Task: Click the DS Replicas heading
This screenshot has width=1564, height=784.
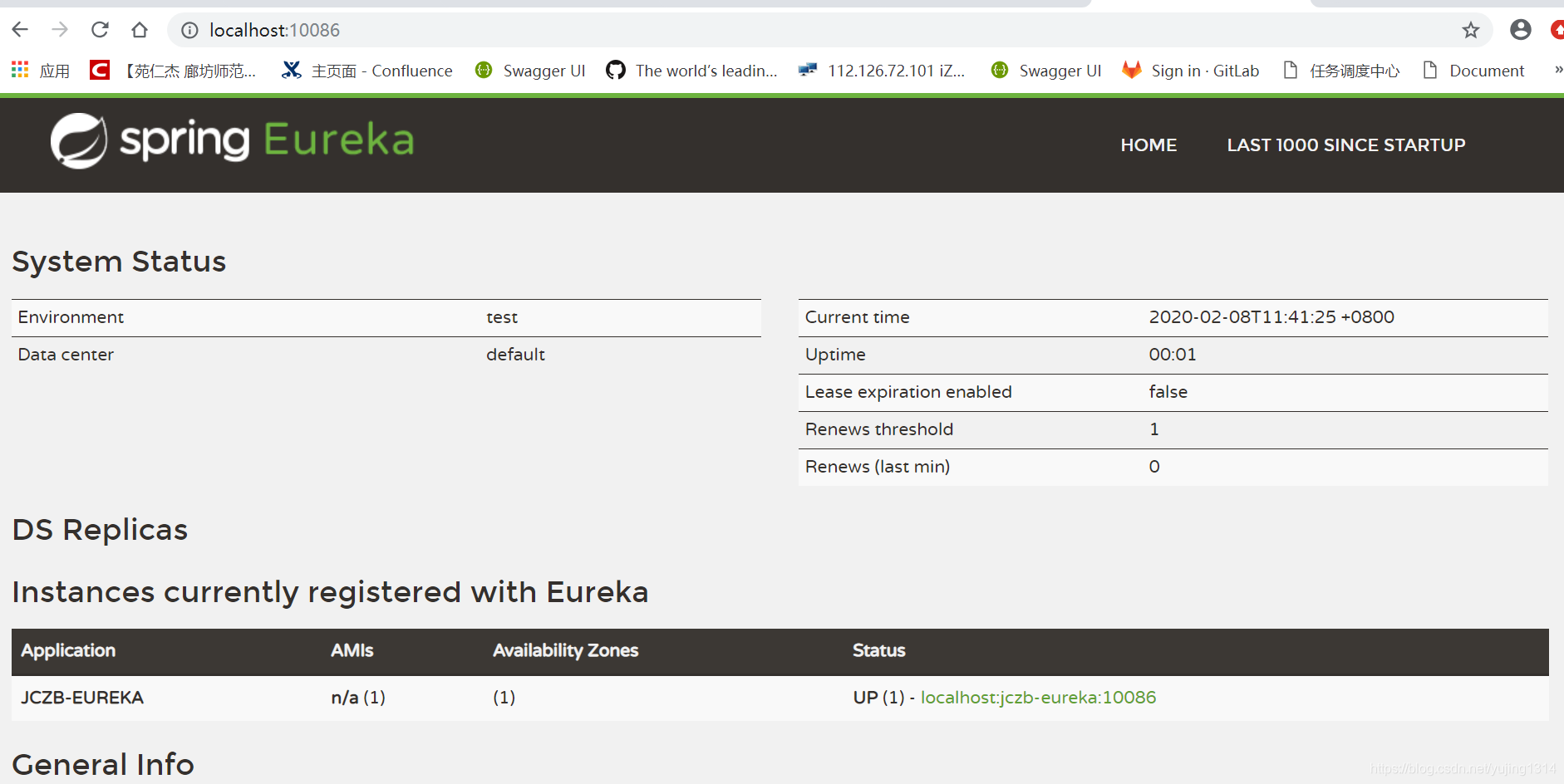Action: [x=100, y=530]
